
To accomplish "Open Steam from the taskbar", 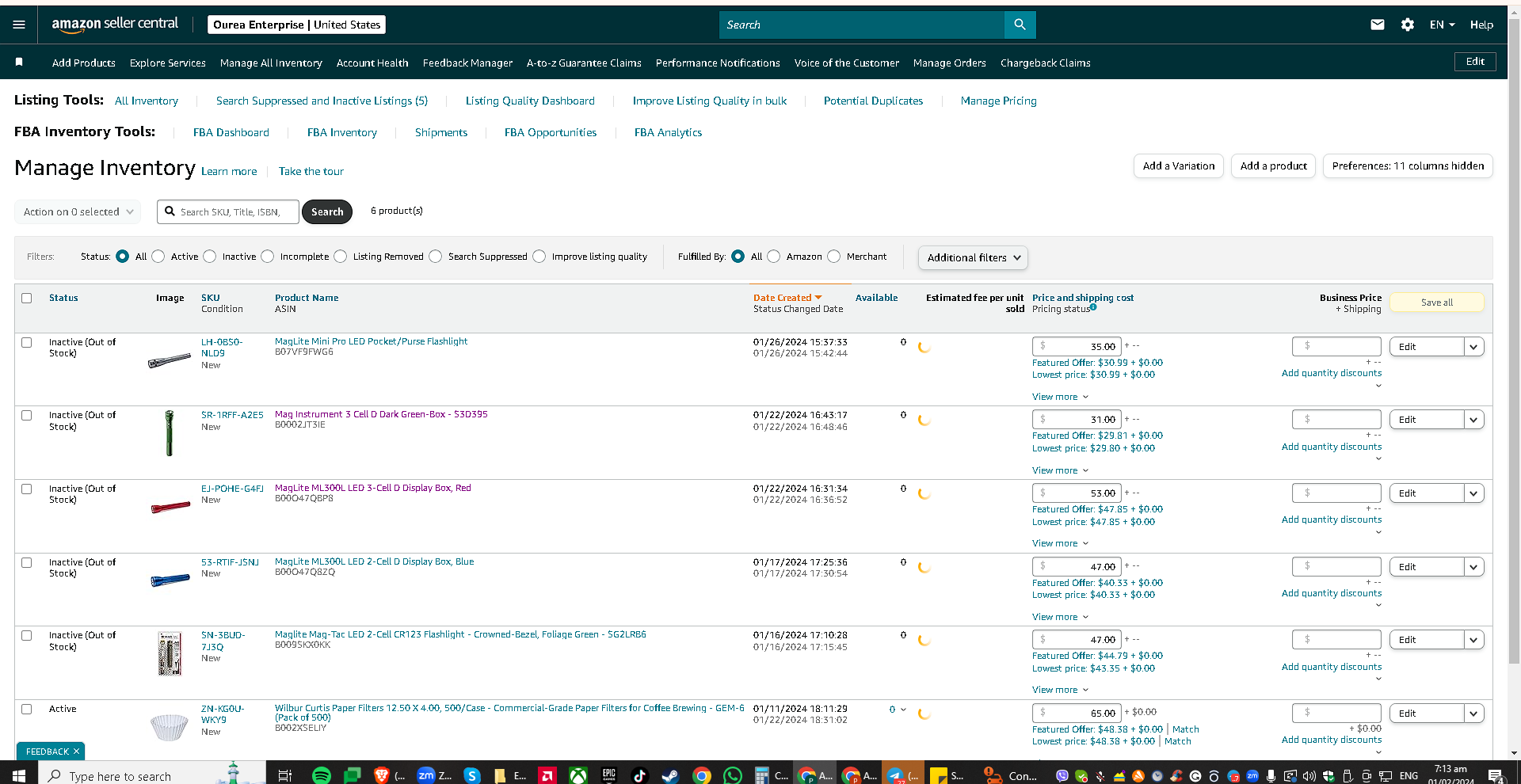I will click(x=670, y=775).
